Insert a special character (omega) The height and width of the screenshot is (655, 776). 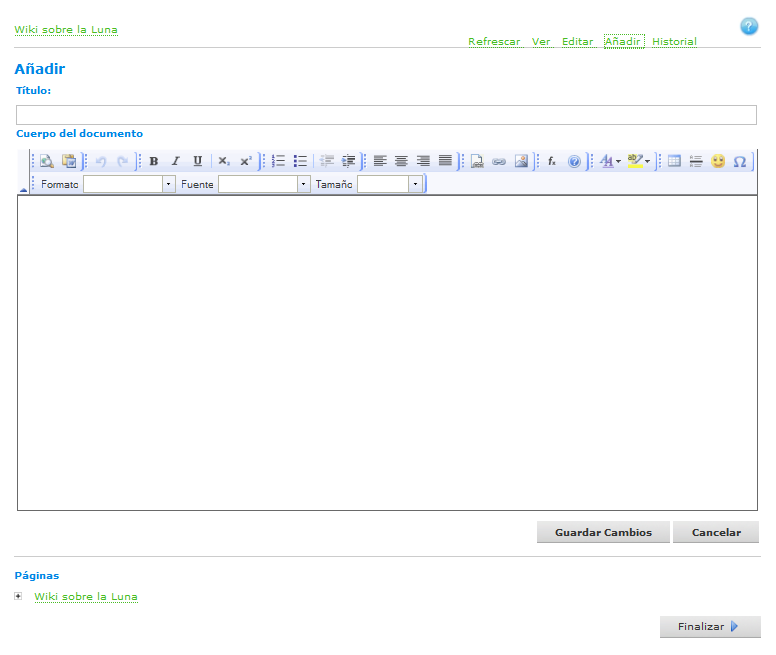click(740, 161)
